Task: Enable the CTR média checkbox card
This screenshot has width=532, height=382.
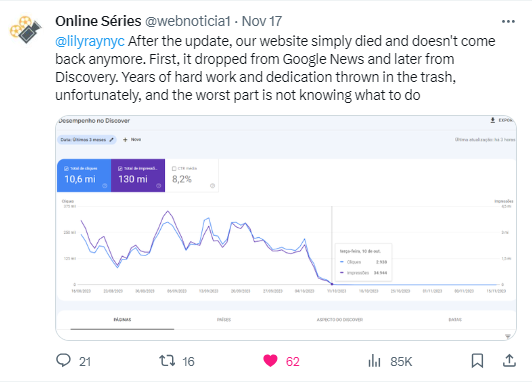Action: (192, 175)
